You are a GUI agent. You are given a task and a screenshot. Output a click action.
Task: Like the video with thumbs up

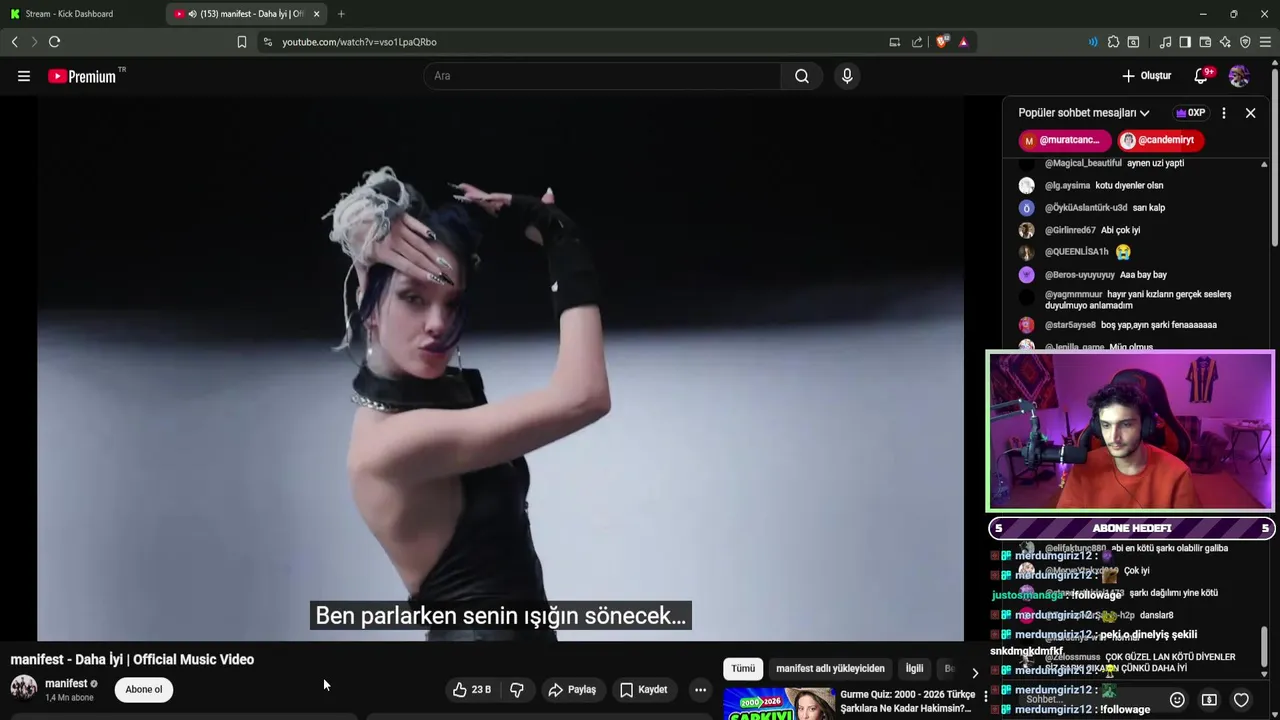[x=471, y=689]
